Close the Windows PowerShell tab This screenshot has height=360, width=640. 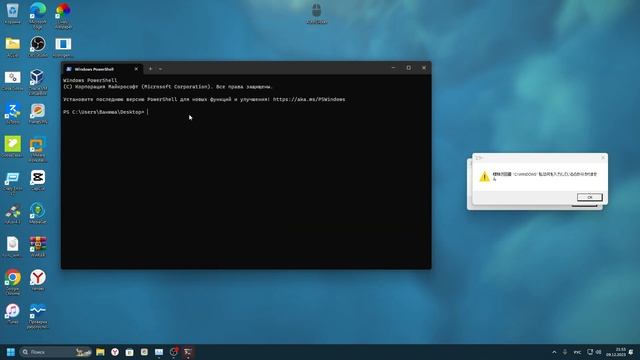136,69
